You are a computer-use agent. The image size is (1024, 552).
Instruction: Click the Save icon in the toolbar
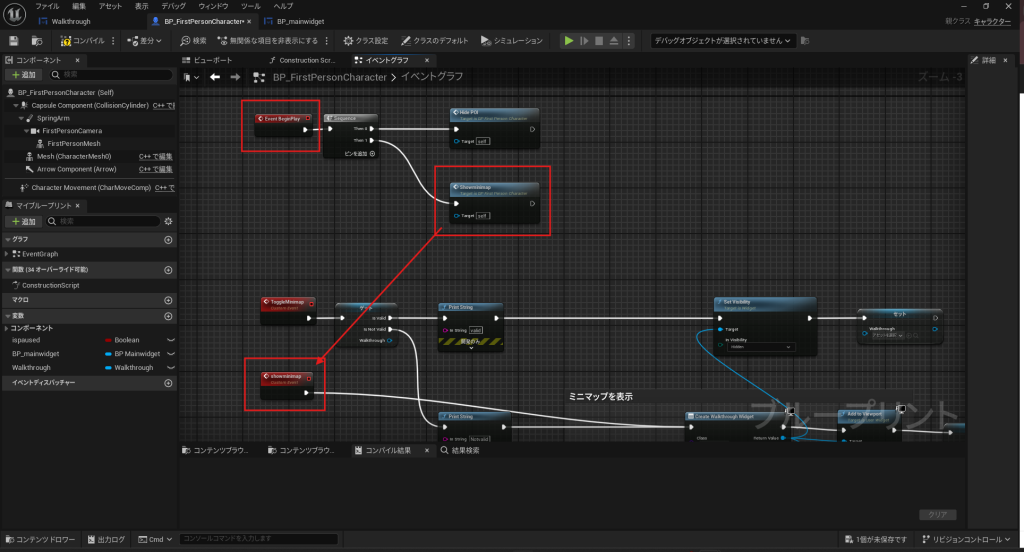[x=14, y=41]
